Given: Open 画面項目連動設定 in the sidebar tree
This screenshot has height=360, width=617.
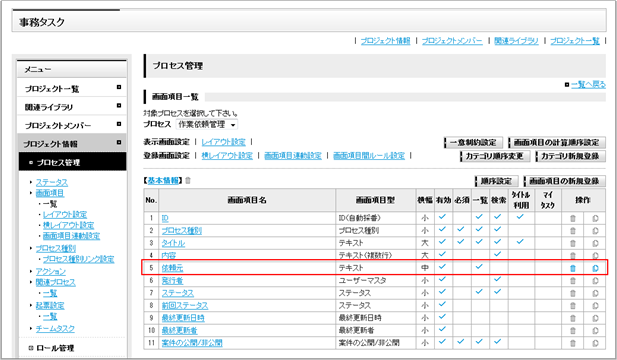Looking at the screenshot, I should (71, 236).
